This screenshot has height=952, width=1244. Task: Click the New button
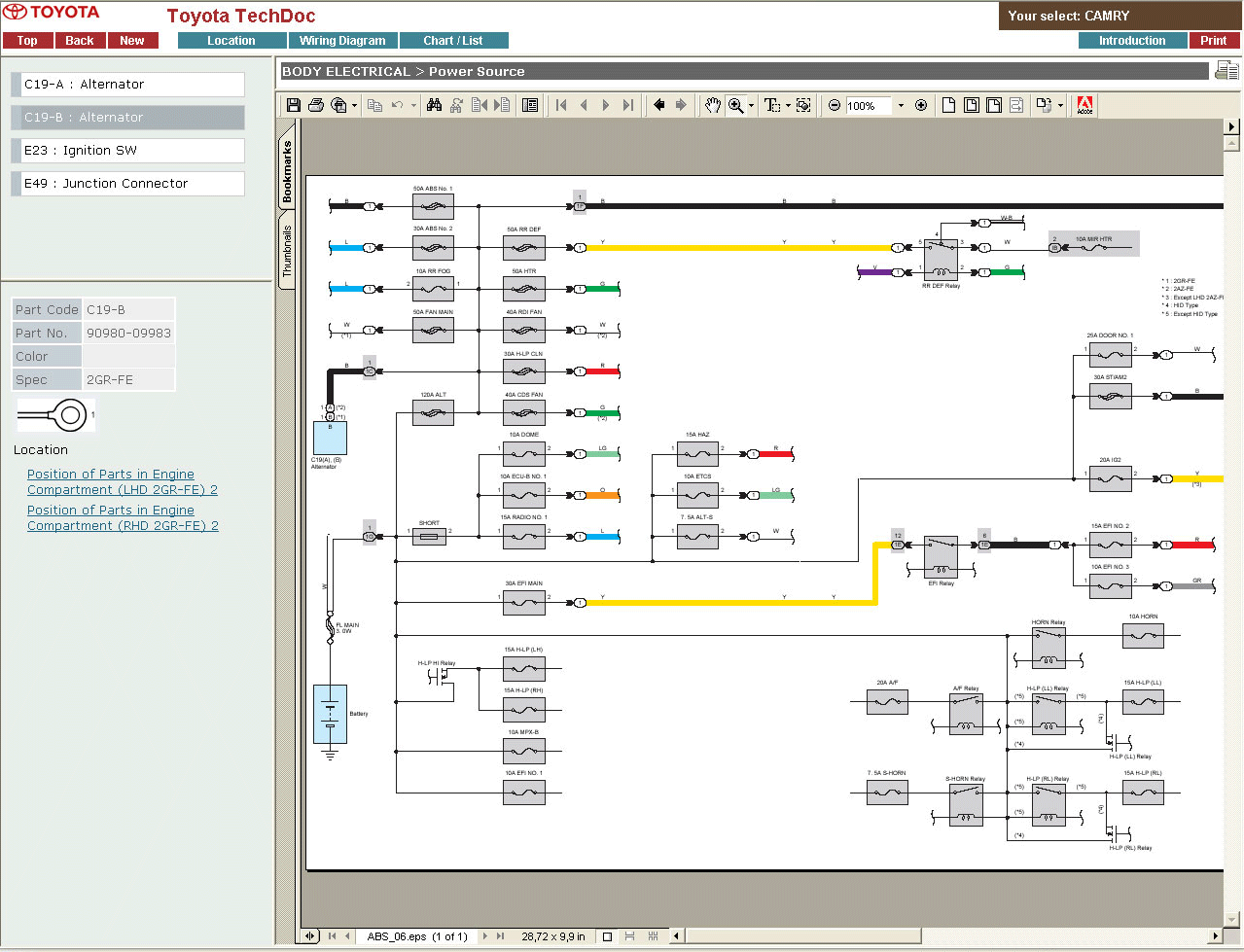click(x=132, y=41)
